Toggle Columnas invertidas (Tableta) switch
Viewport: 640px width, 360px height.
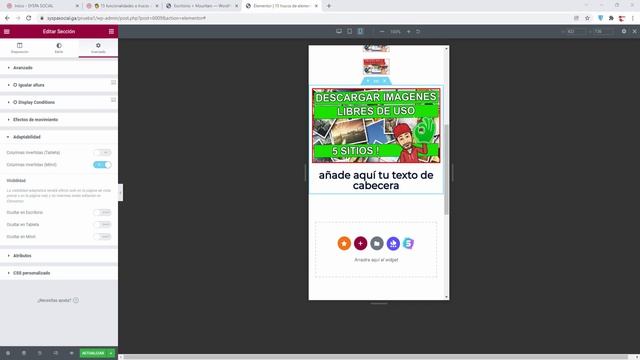pyautogui.click(x=102, y=152)
